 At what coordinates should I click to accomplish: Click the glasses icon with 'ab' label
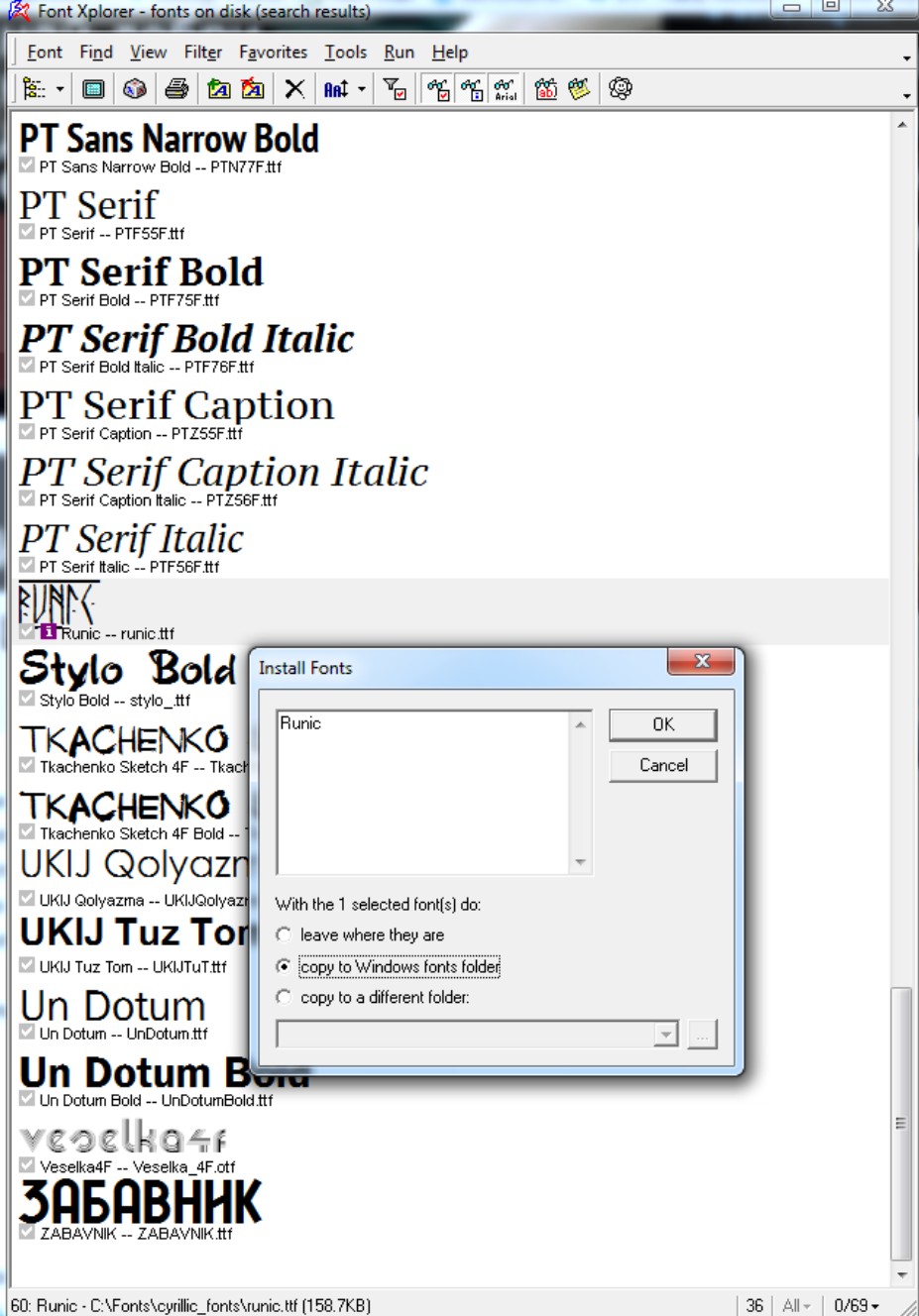click(546, 89)
